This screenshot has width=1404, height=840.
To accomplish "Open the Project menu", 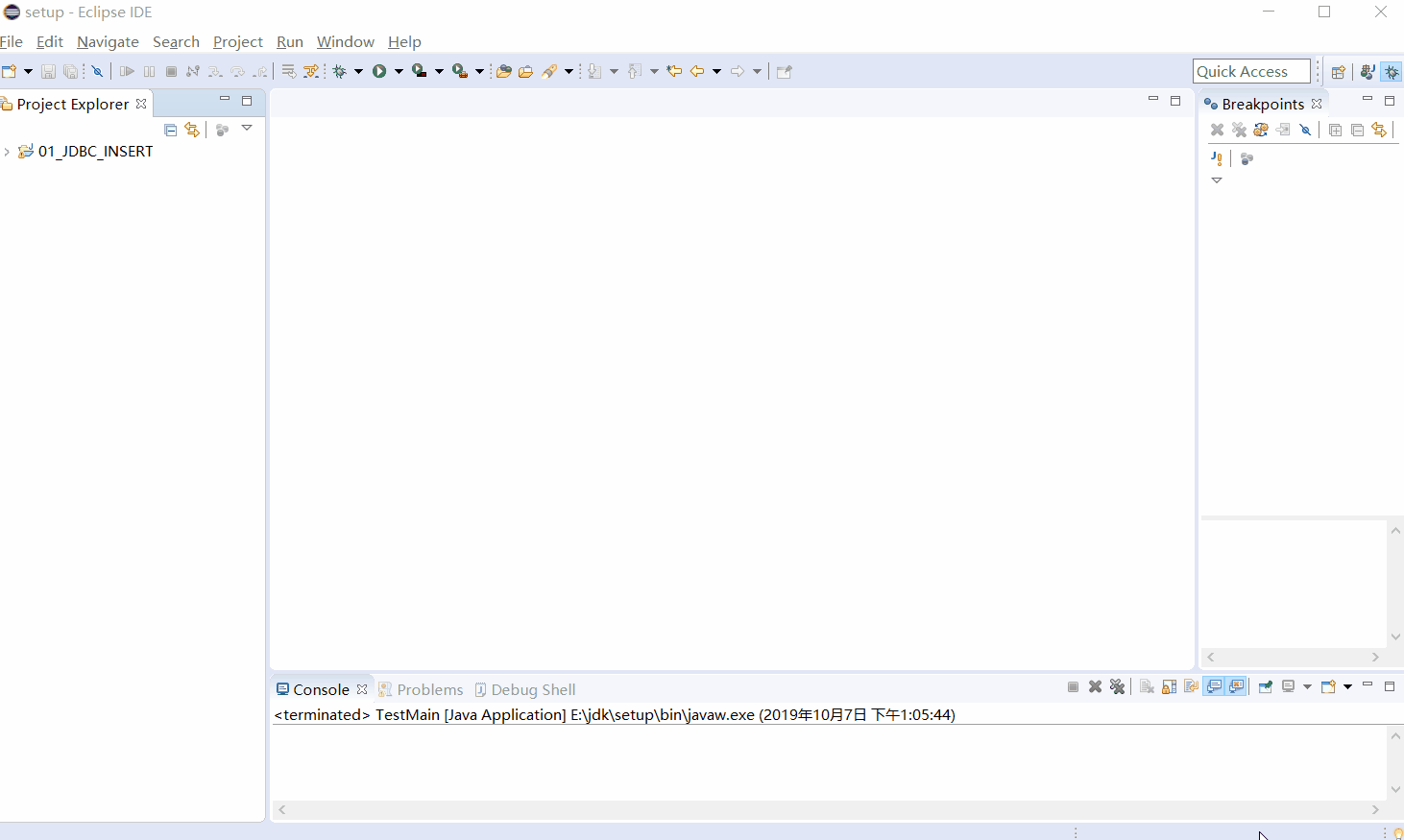I will click(x=238, y=42).
